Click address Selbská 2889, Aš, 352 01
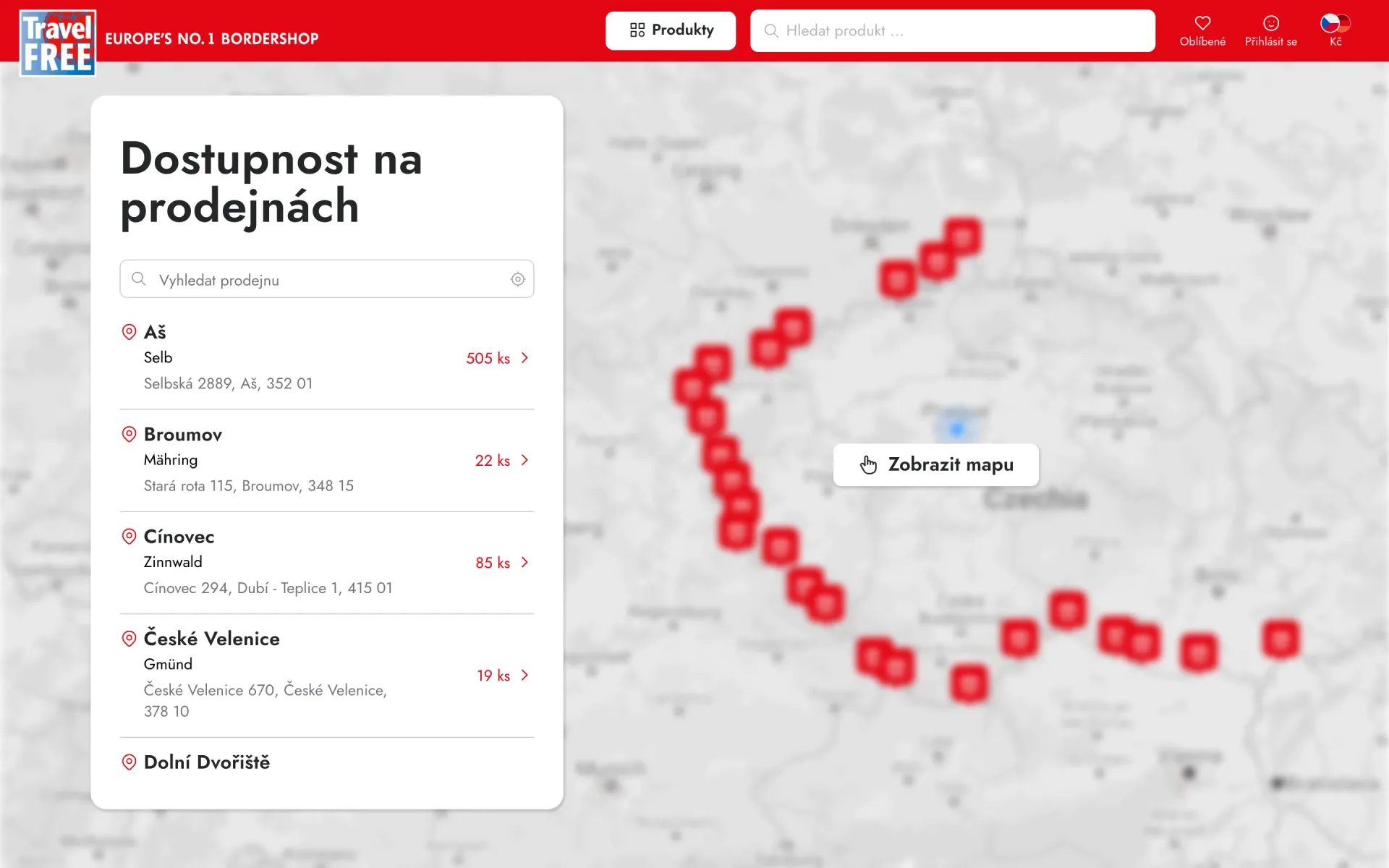1389x868 pixels. tap(228, 383)
